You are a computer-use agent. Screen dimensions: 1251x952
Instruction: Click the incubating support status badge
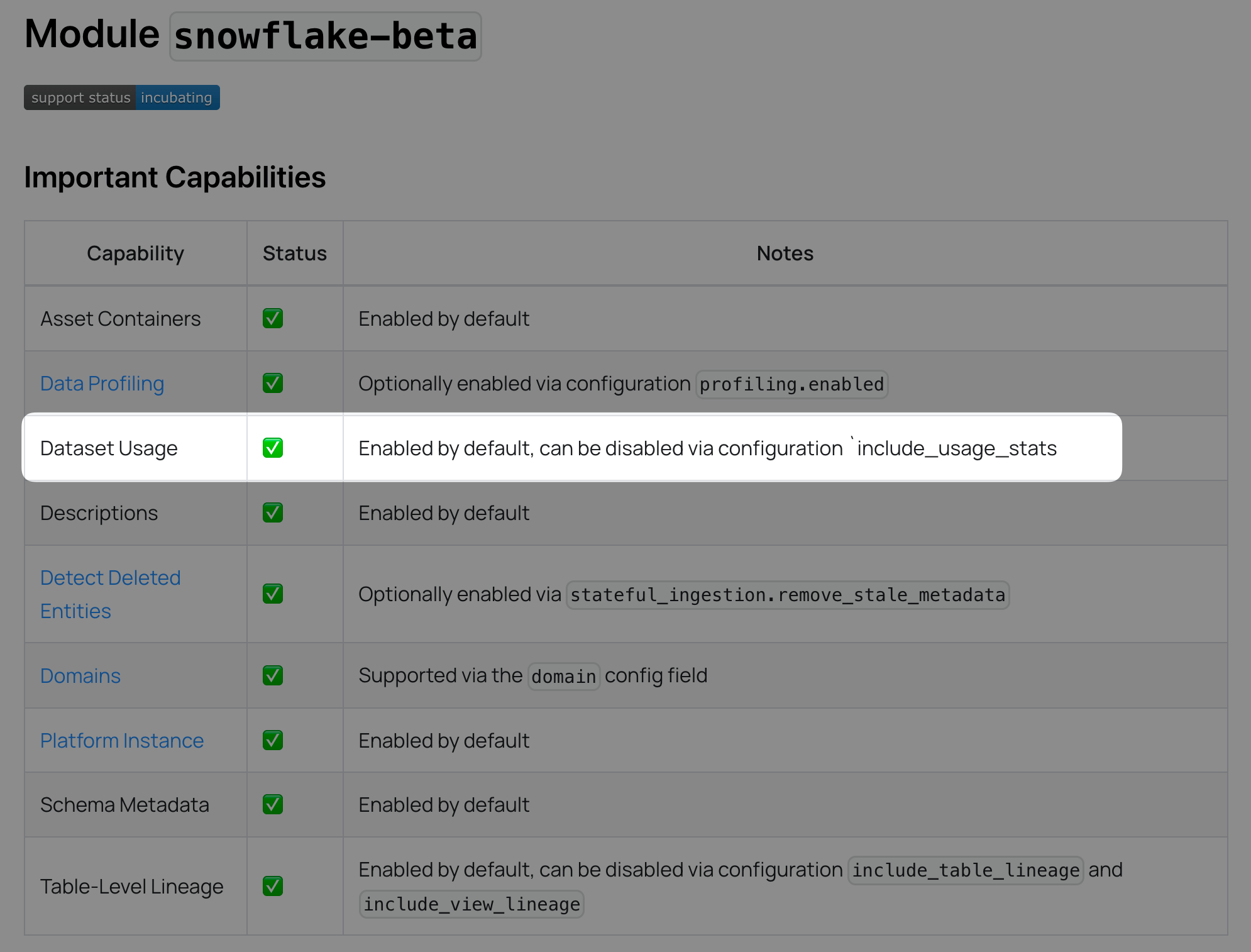point(177,97)
